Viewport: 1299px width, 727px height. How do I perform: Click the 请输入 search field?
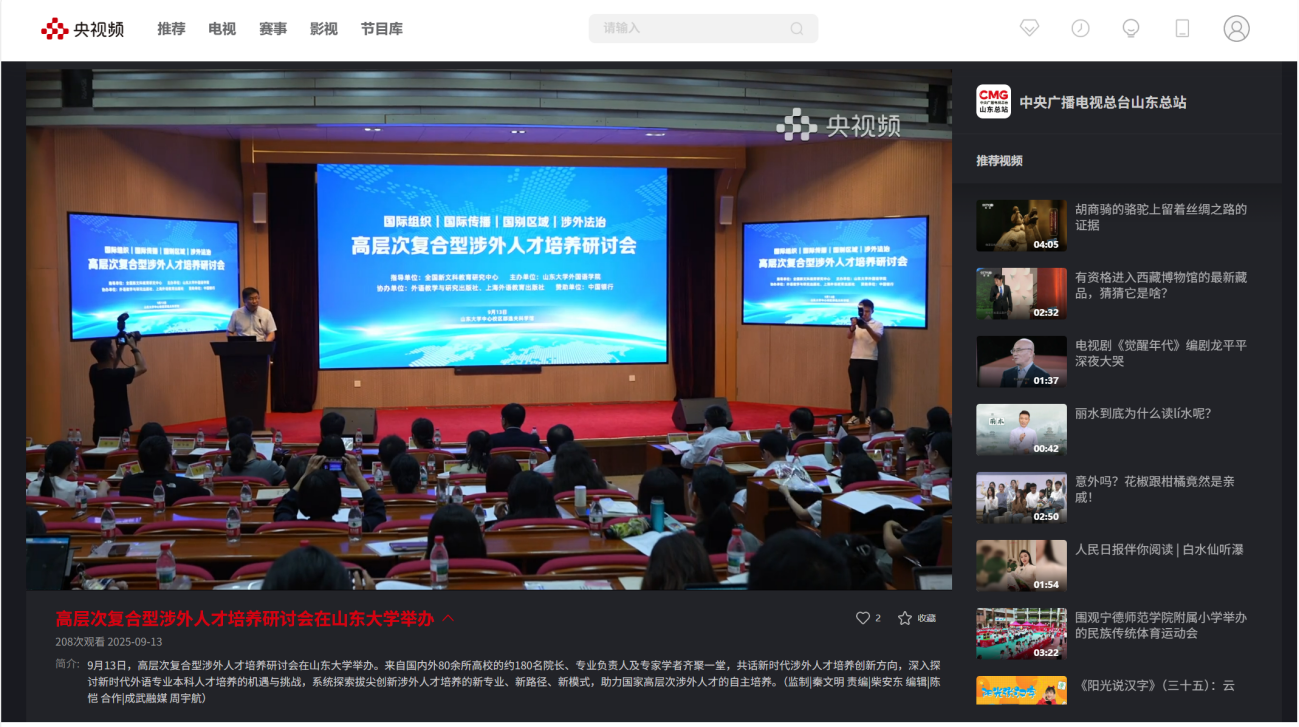pos(690,29)
